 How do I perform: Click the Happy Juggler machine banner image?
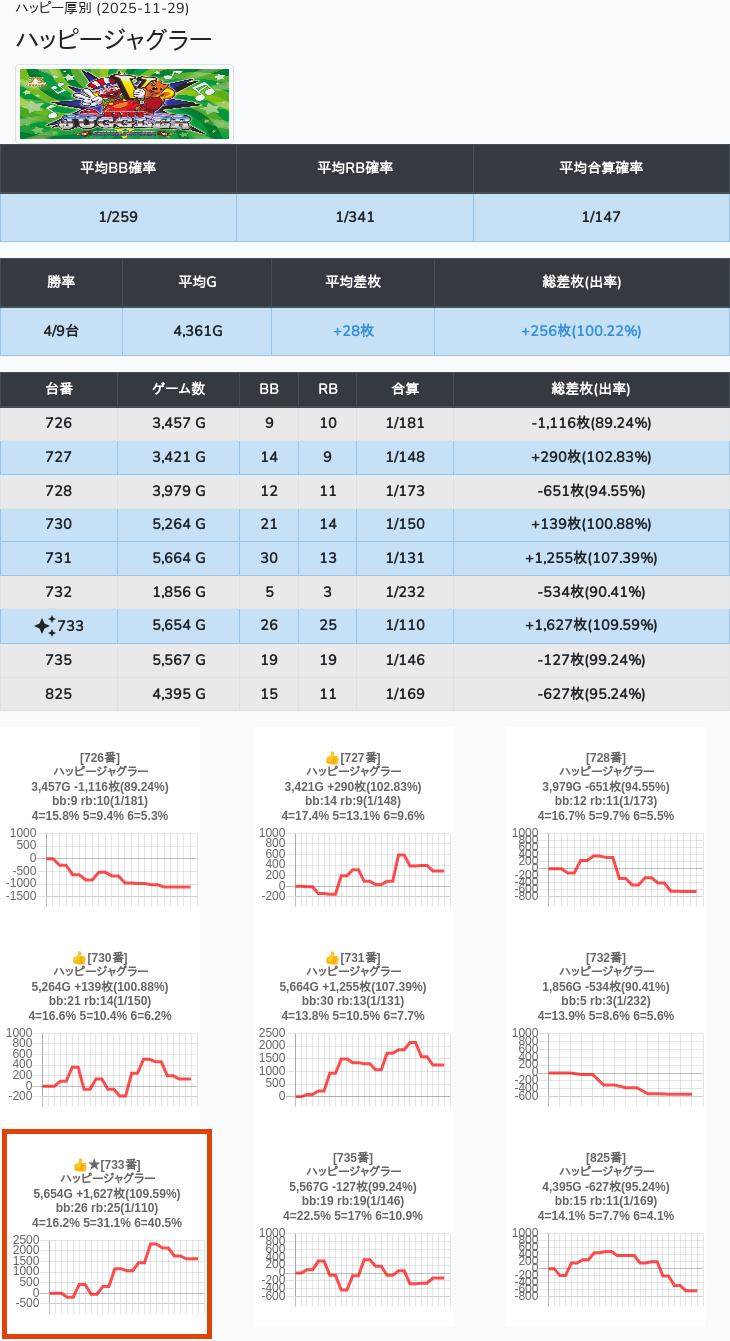pyautogui.click(x=125, y=104)
